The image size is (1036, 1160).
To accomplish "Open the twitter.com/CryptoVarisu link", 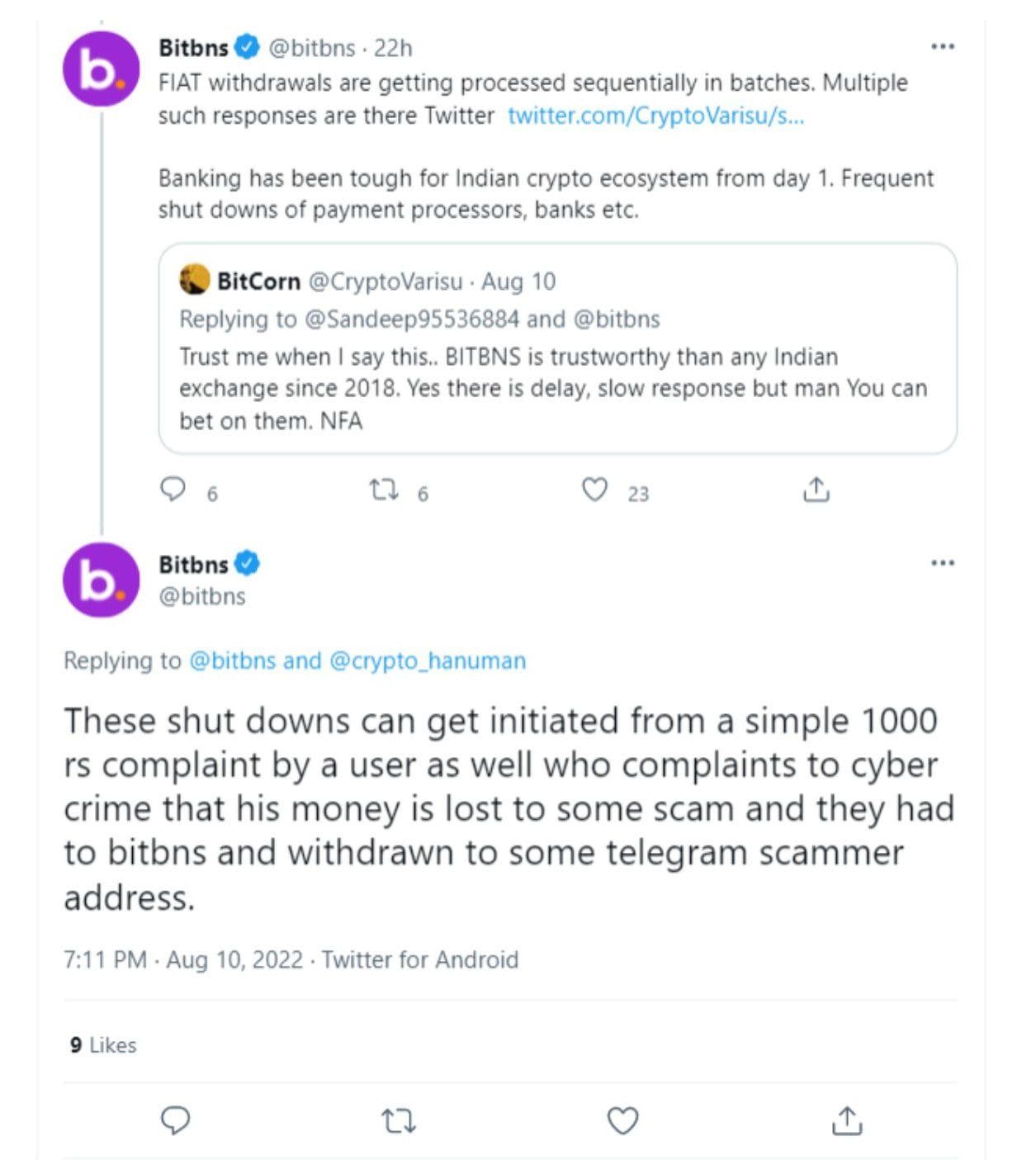I will [655, 117].
